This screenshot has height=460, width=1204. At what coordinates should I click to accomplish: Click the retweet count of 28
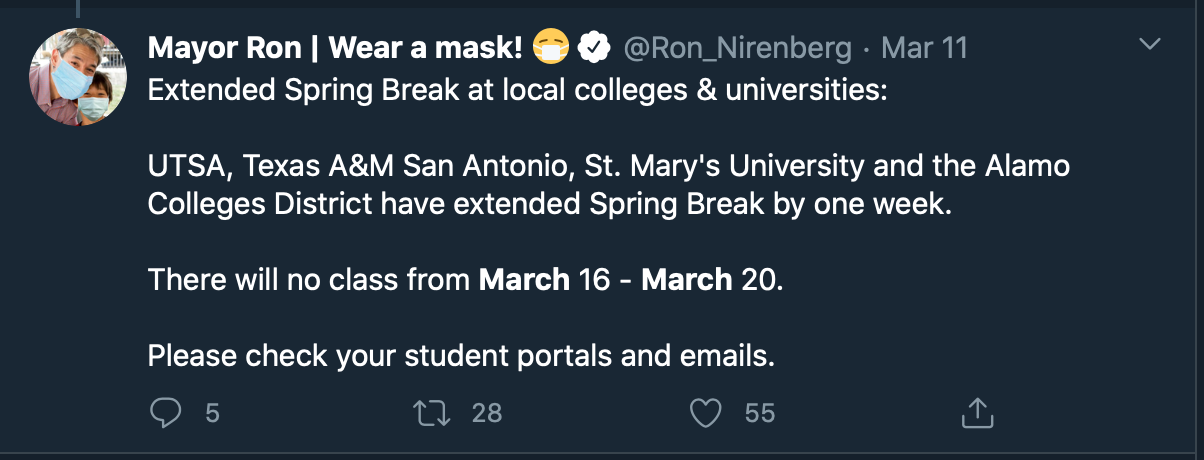pos(487,412)
